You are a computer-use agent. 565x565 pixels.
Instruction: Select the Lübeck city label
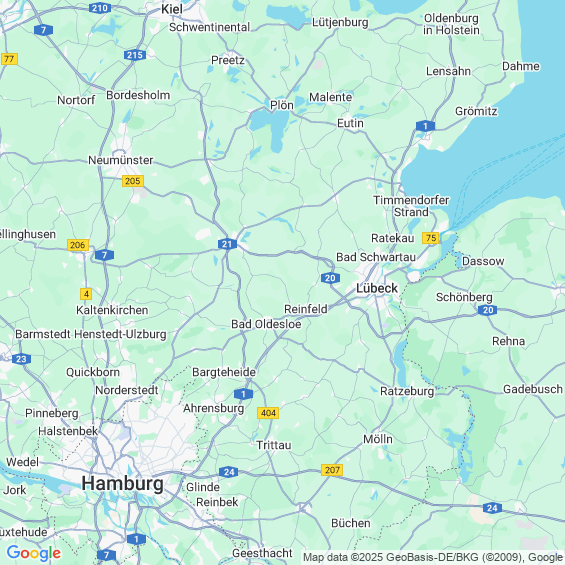point(377,288)
